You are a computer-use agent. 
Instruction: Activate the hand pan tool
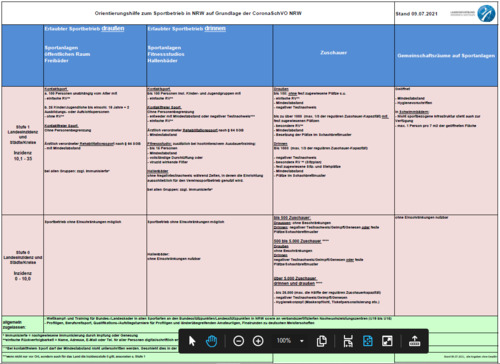pyautogui.click(x=211, y=341)
